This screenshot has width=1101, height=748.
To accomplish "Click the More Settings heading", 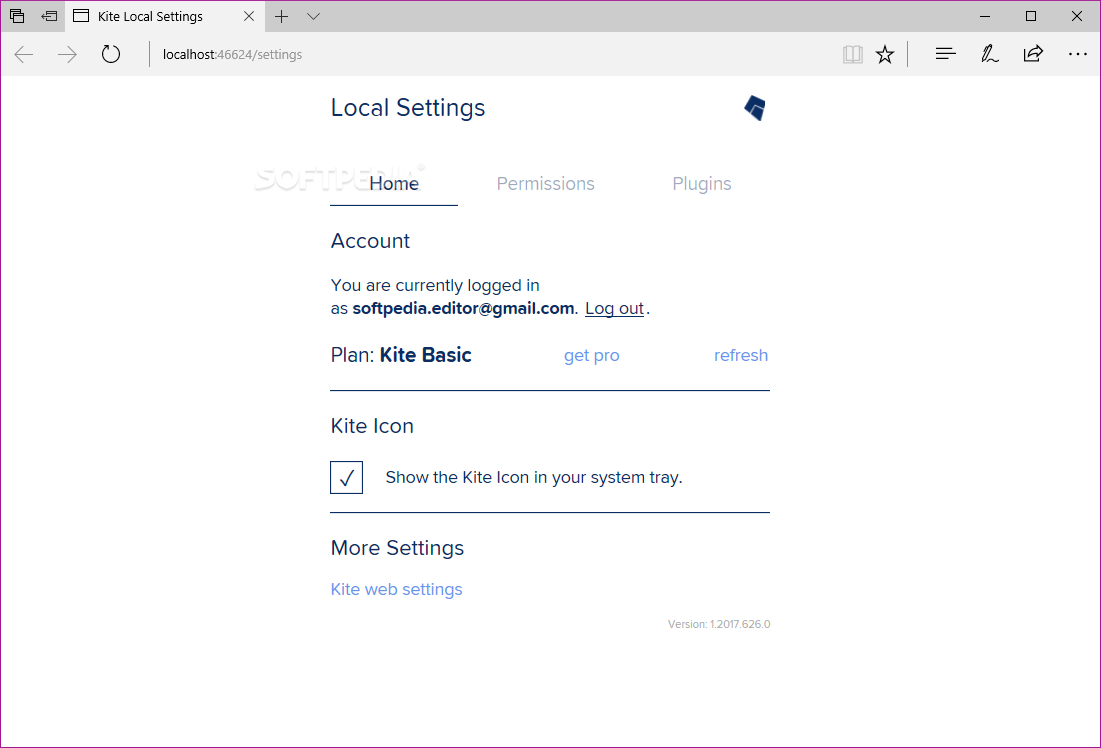I will [397, 548].
